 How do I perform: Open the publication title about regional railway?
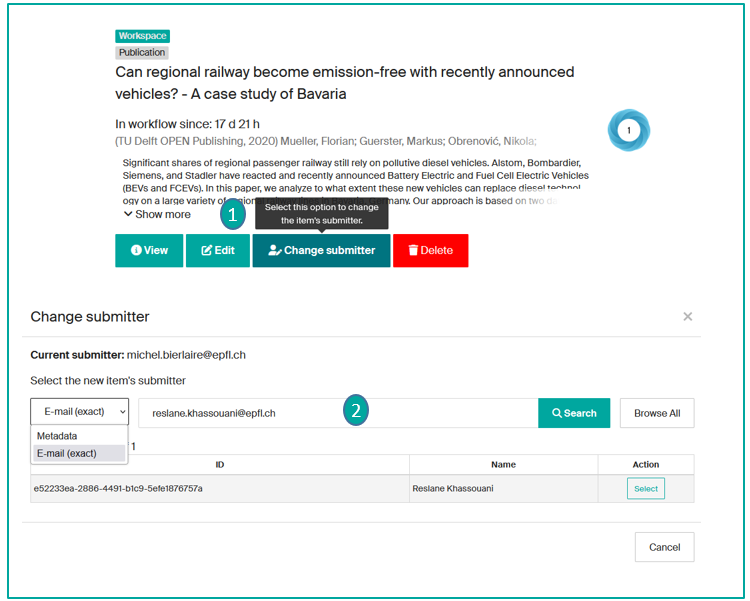(344, 83)
